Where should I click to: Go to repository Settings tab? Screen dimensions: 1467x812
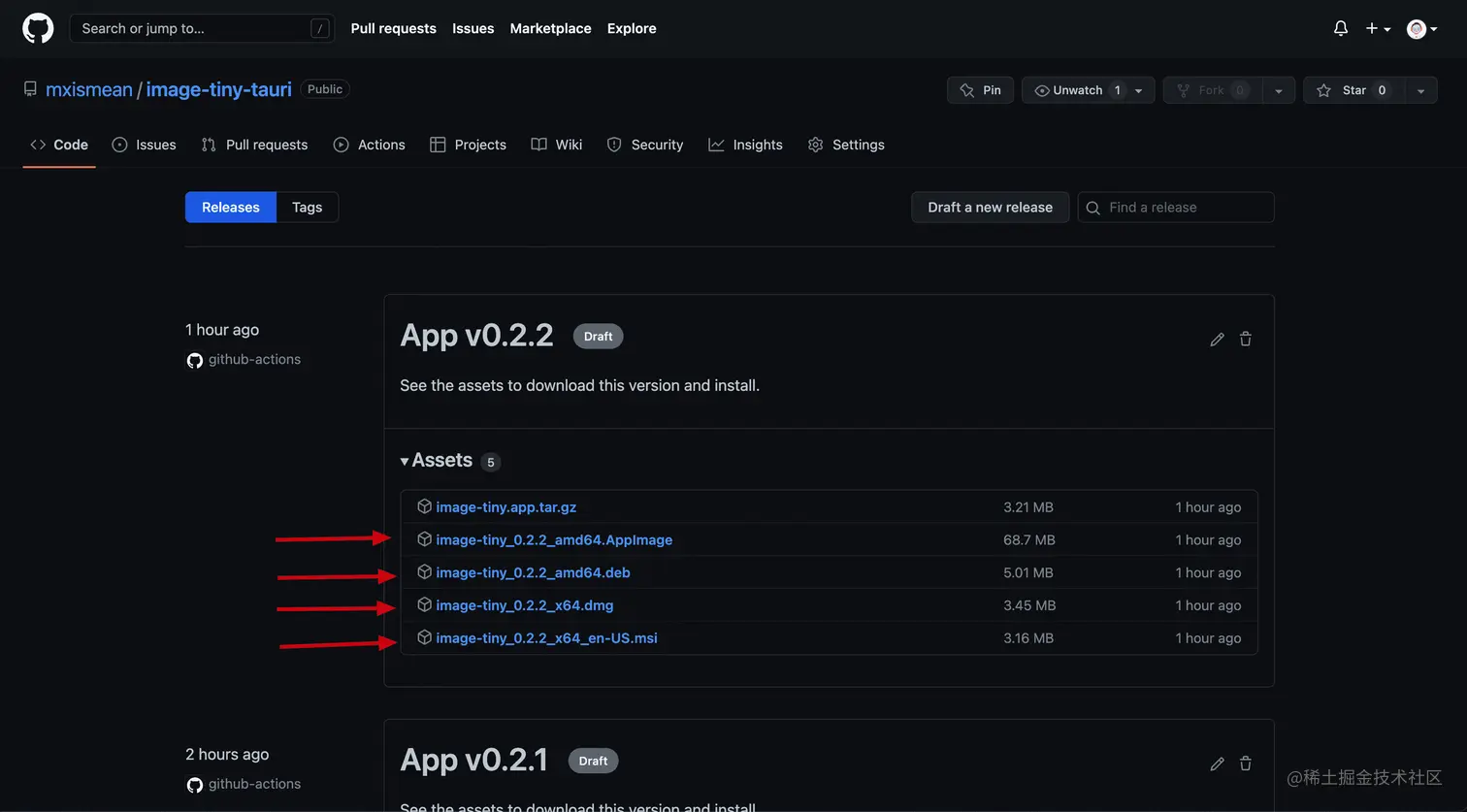[x=846, y=145]
